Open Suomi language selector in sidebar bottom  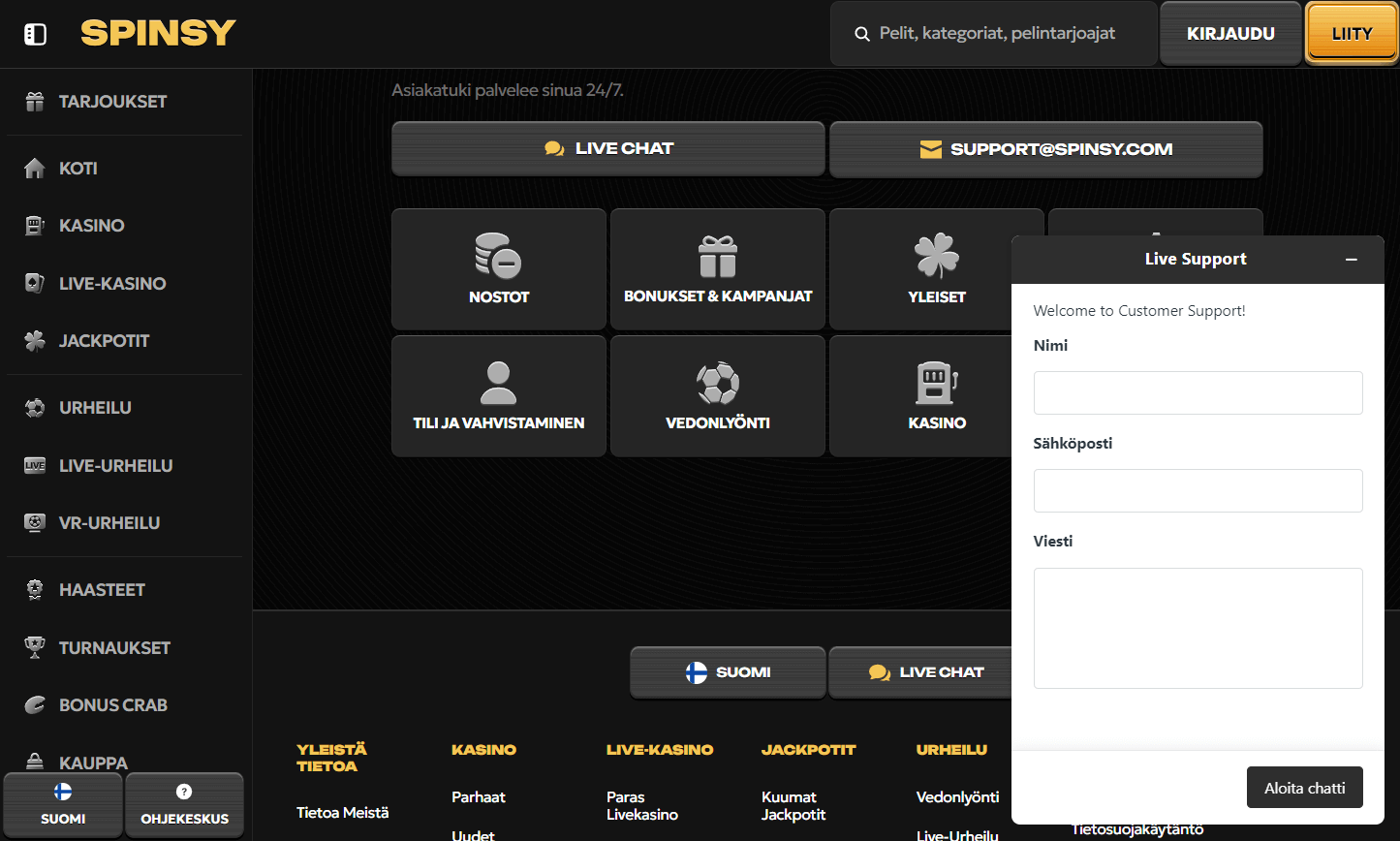pos(63,805)
